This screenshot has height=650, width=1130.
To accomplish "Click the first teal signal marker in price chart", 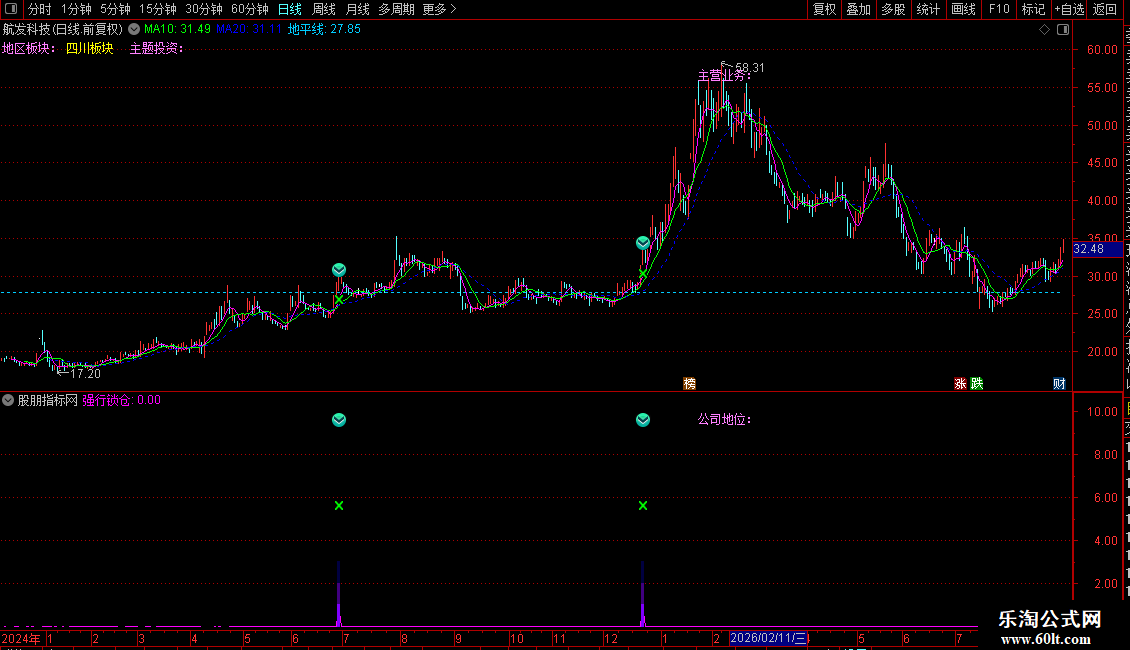I will point(339,270).
